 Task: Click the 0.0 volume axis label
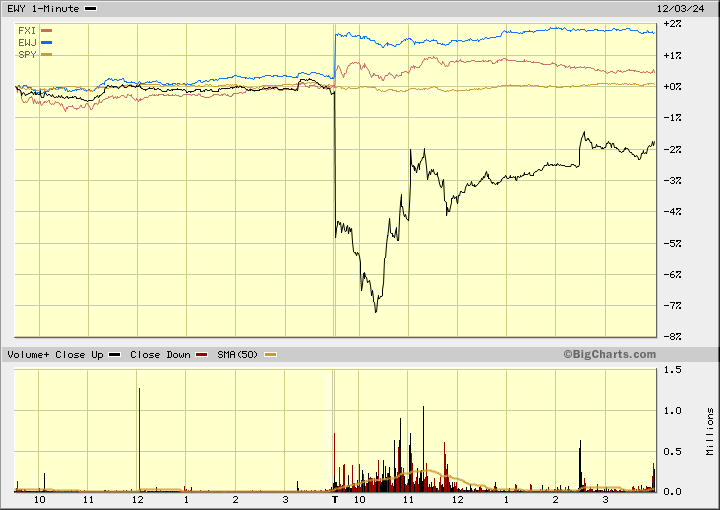click(x=673, y=492)
